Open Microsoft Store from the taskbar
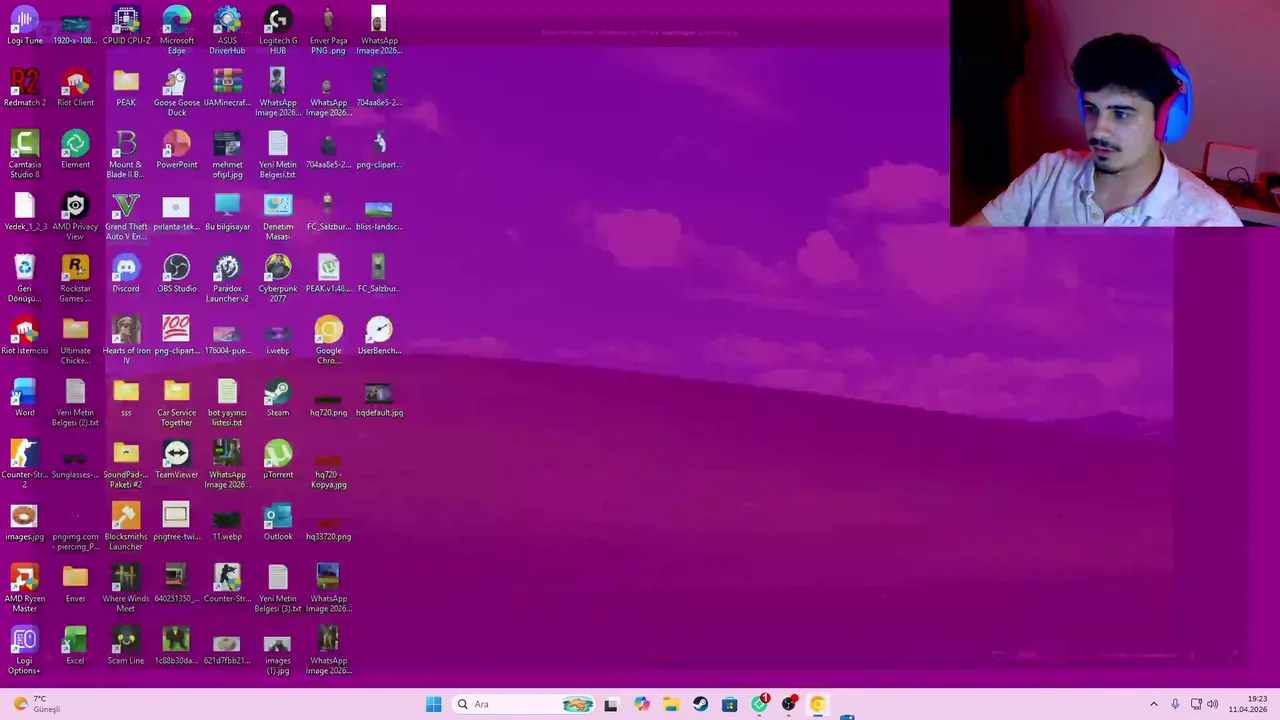 [729, 704]
